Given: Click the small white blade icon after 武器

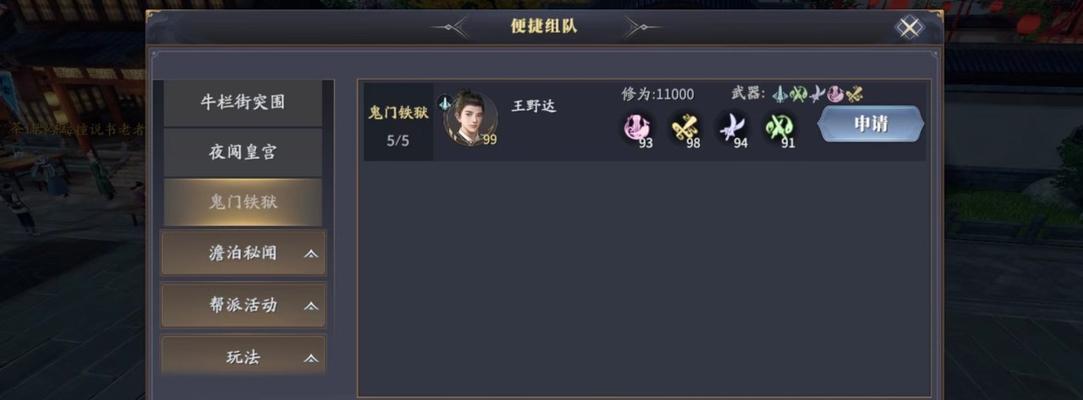Looking at the screenshot, I should [817, 94].
